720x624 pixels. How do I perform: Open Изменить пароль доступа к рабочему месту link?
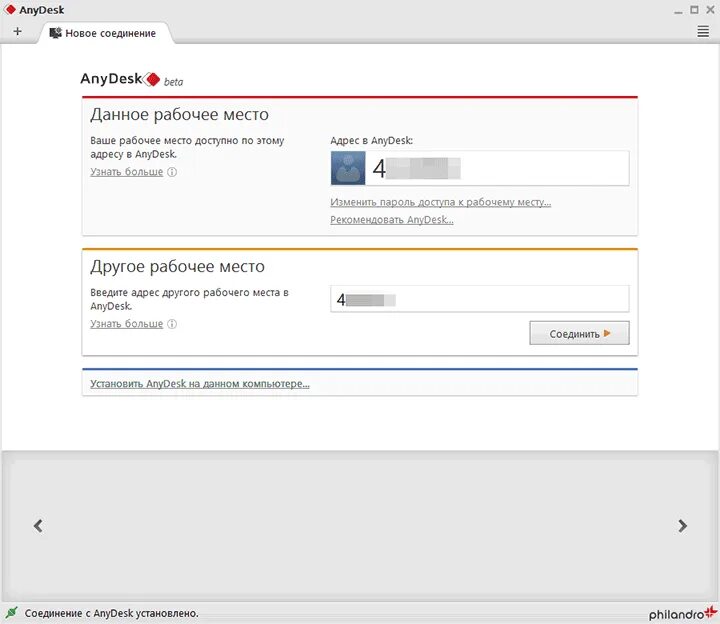tap(440, 202)
